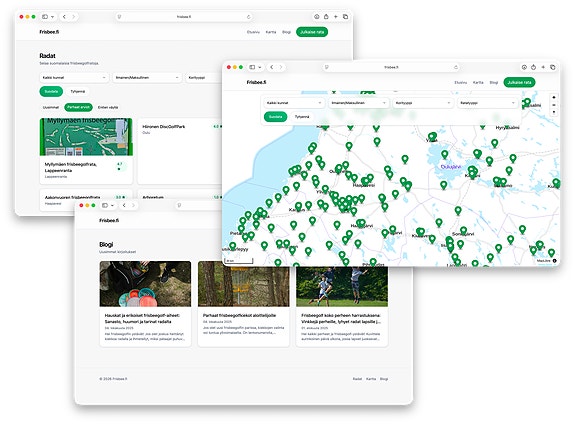Click the reload icon in the map window address bar
Screen dimensions: 575x424
(x=456, y=67)
